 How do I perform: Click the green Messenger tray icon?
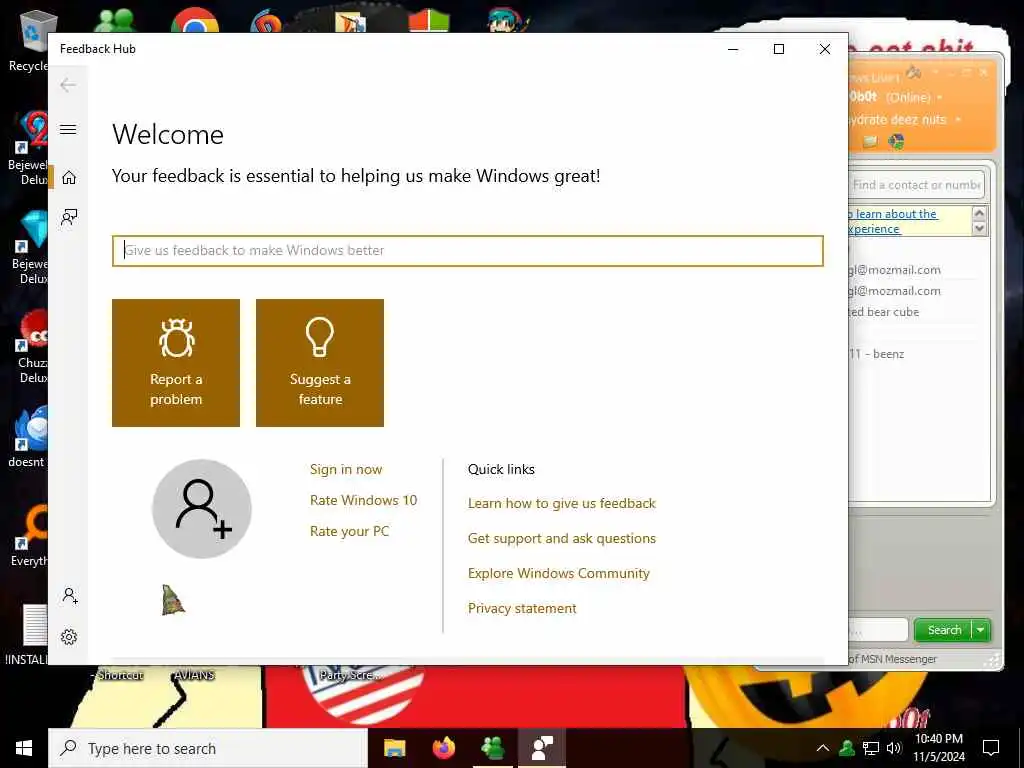tap(847, 748)
